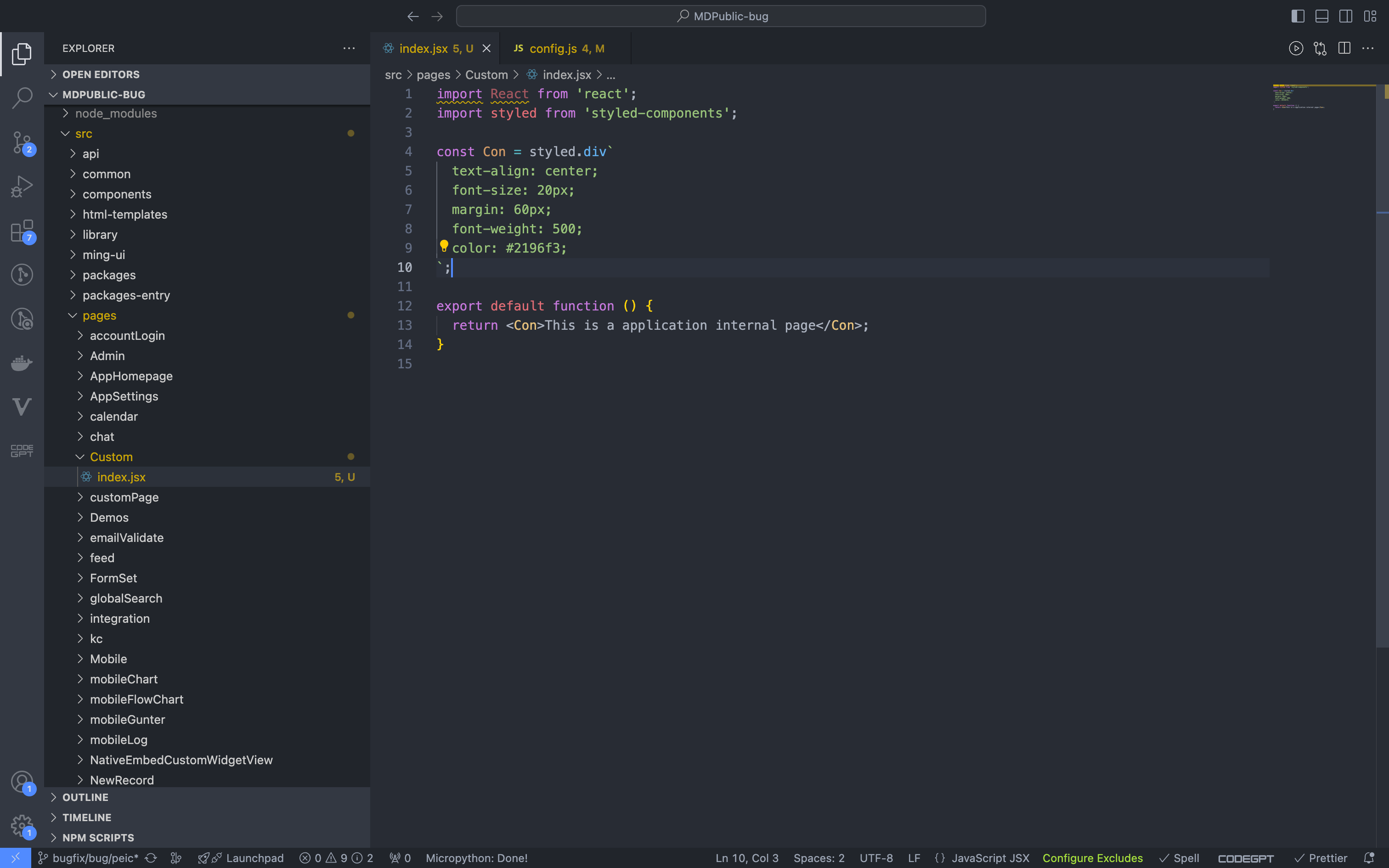Toggle the primary side bar visibility
The height and width of the screenshot is (868, 1389).
[x=1297, y=16]
